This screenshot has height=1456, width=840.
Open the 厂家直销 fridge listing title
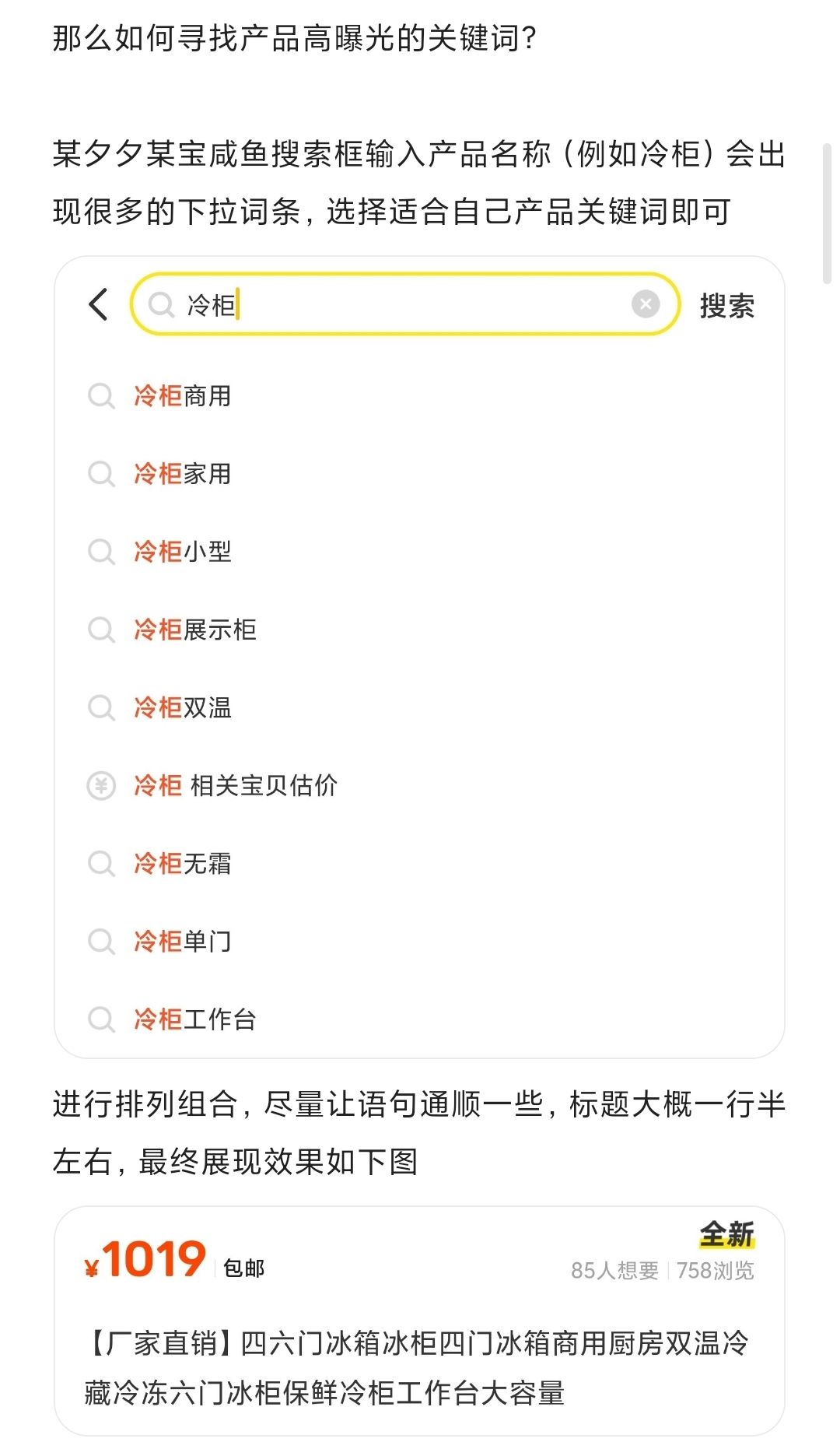(x=417, y=1367)
